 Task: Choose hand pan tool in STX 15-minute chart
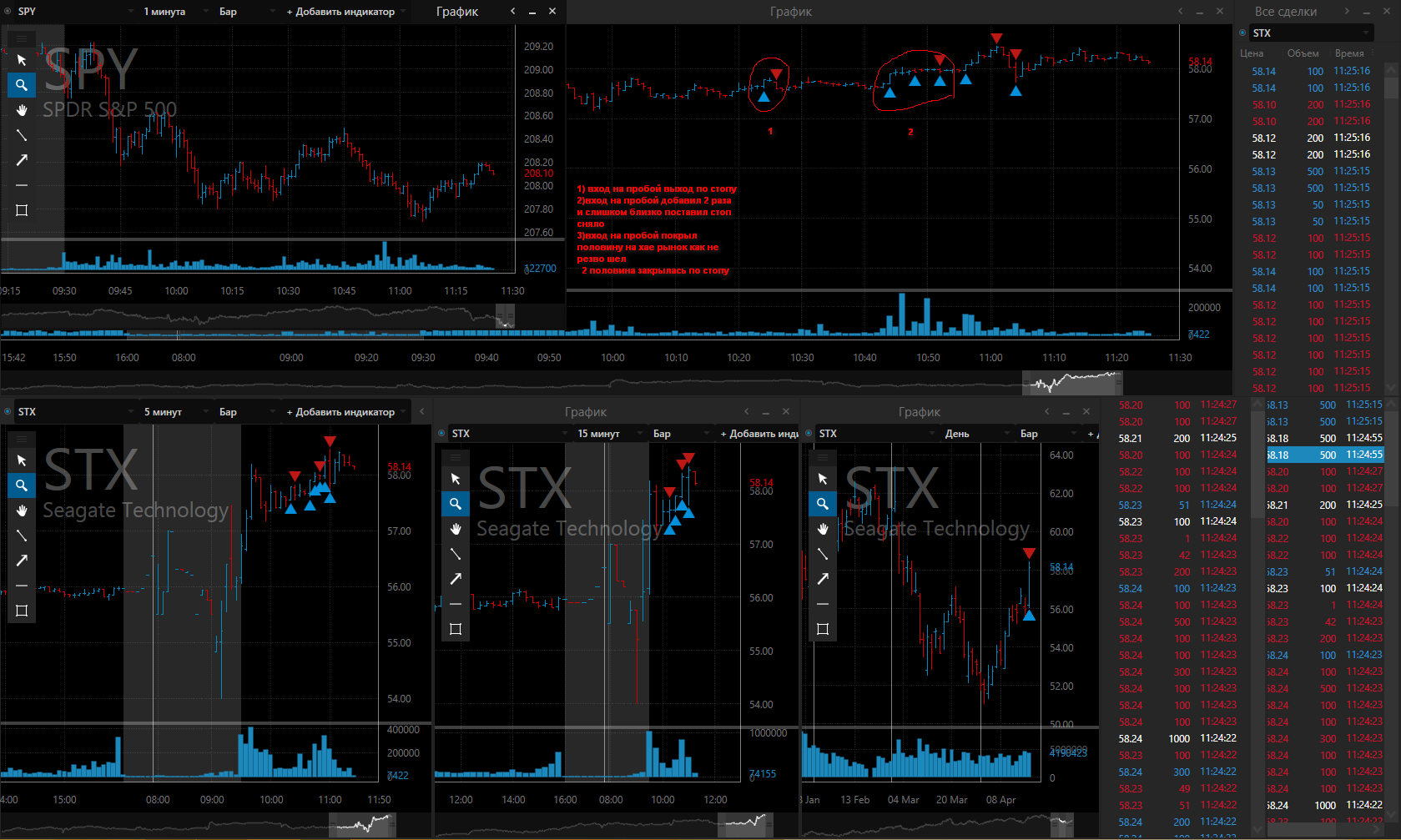[x=456, y=529]
